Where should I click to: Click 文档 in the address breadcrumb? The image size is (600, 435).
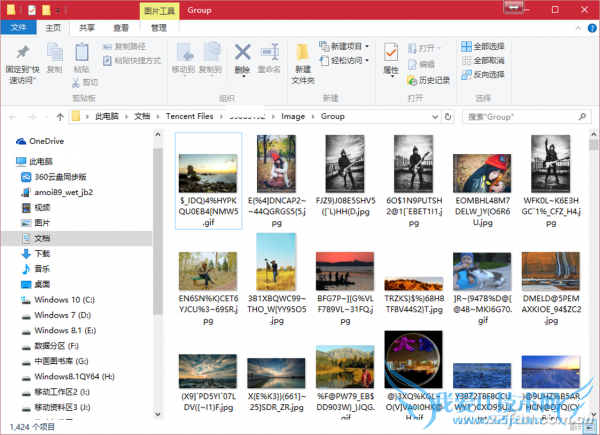pos(142,116)
